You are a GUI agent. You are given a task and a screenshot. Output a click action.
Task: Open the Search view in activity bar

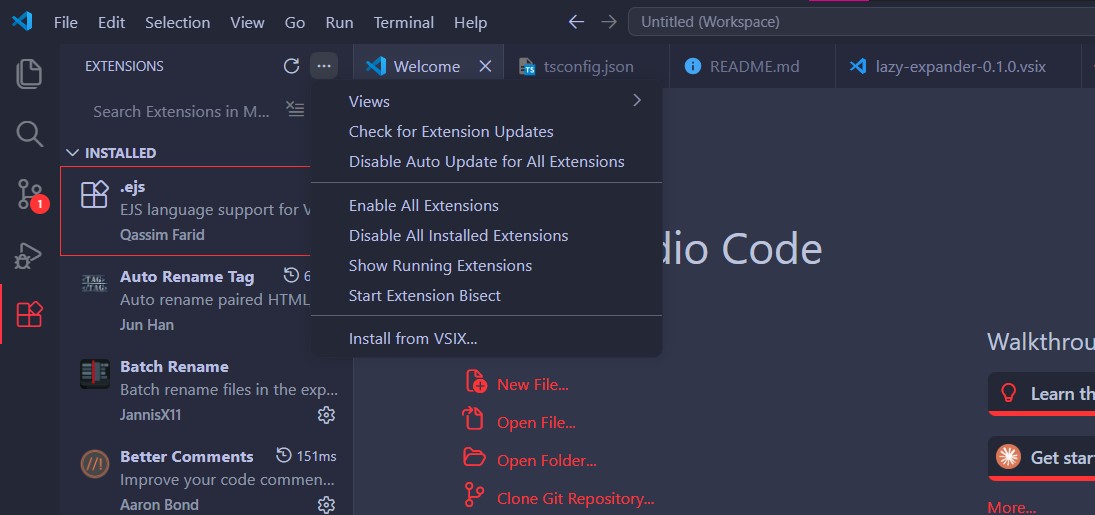tap(29, 133)
